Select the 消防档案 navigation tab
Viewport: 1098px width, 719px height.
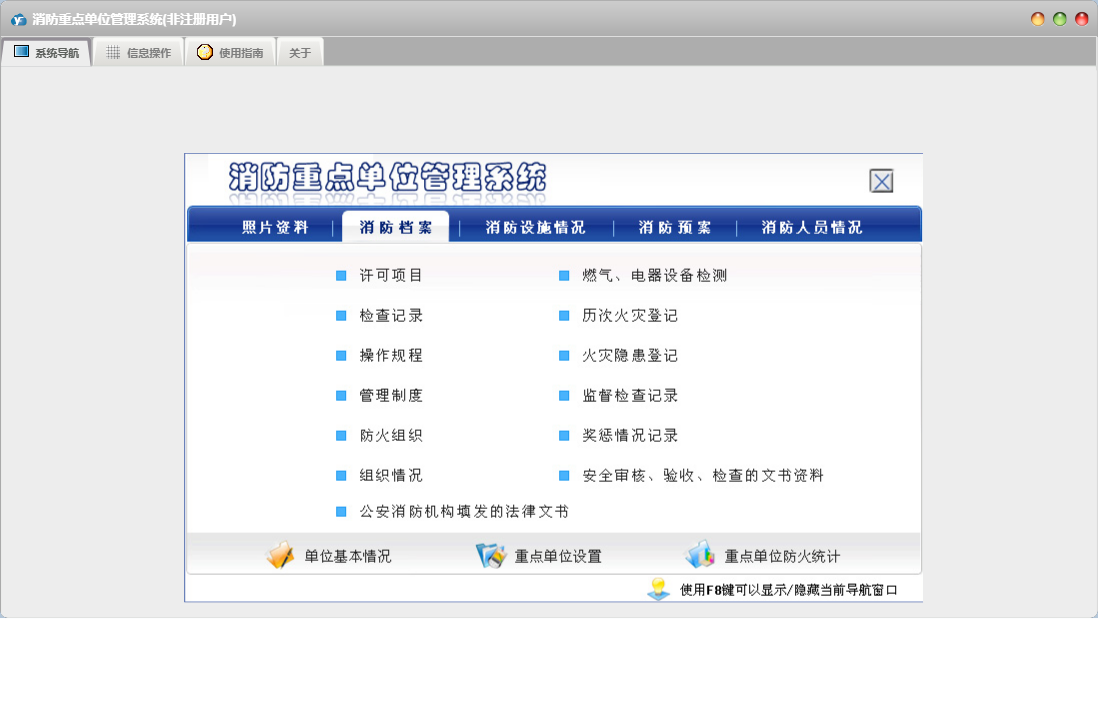tap(396, 228)
